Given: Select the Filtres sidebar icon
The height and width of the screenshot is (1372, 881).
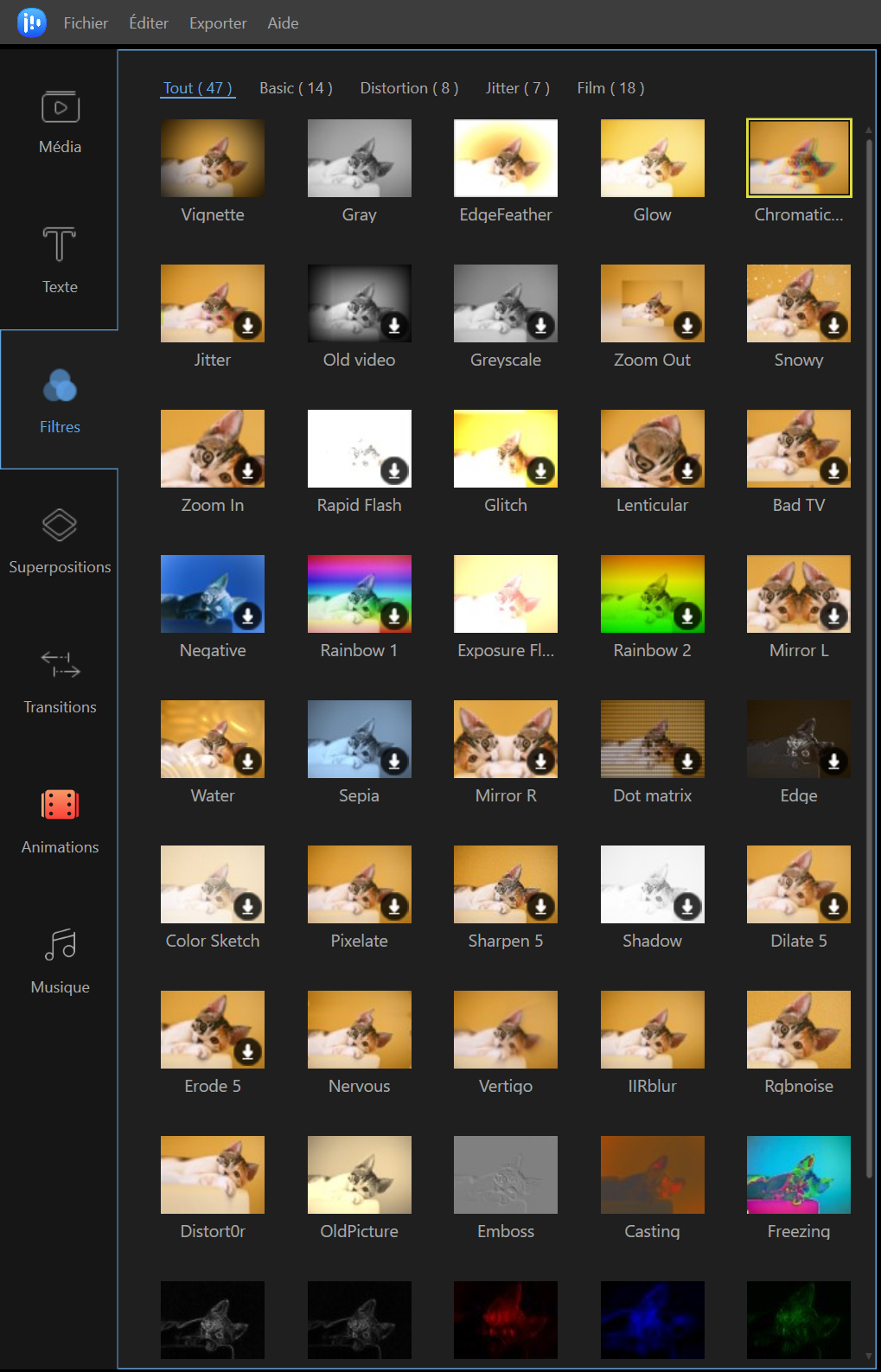Looking at the screenshot, I should coord(60,386).
